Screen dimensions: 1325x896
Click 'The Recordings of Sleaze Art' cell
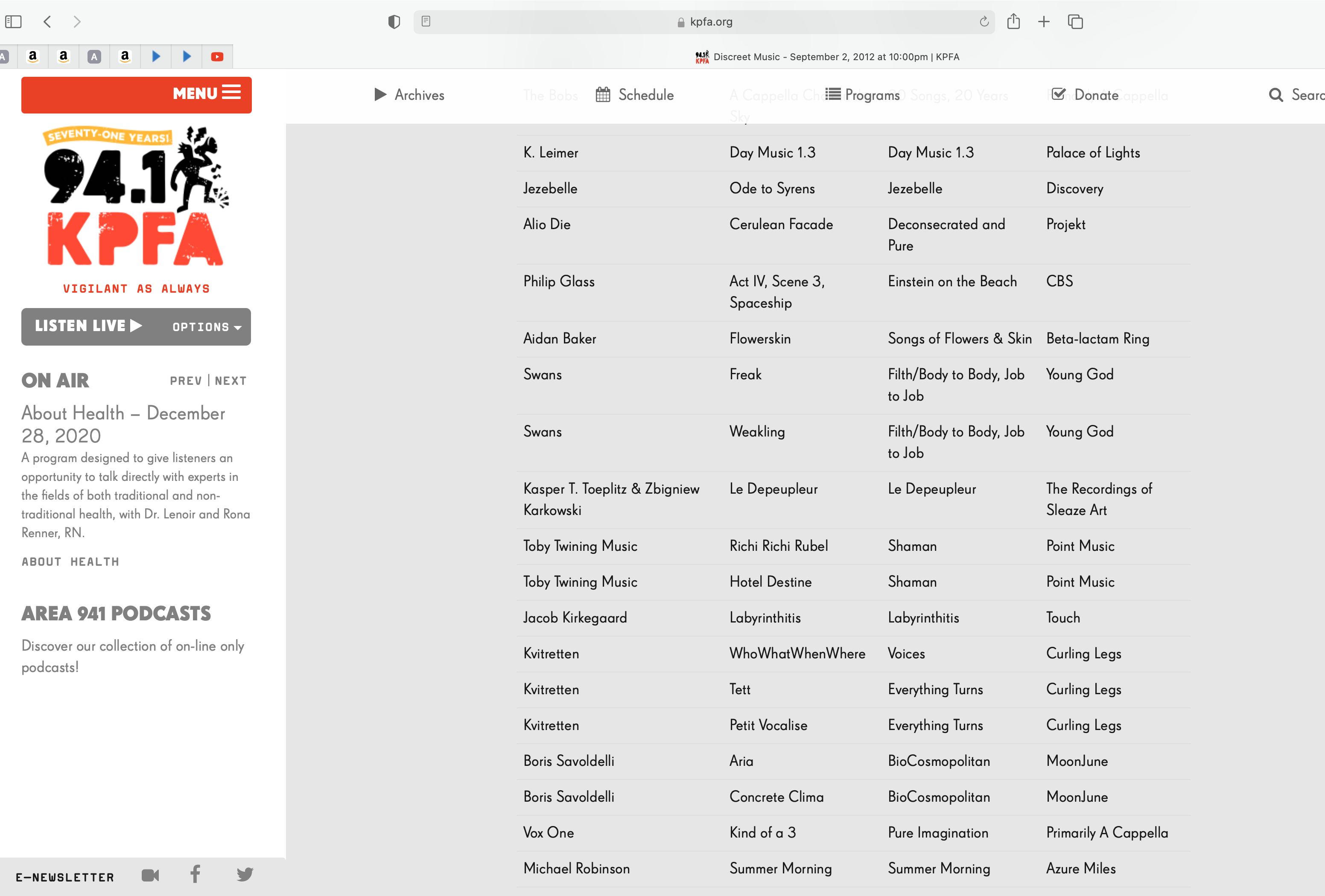click(1099, 499)
